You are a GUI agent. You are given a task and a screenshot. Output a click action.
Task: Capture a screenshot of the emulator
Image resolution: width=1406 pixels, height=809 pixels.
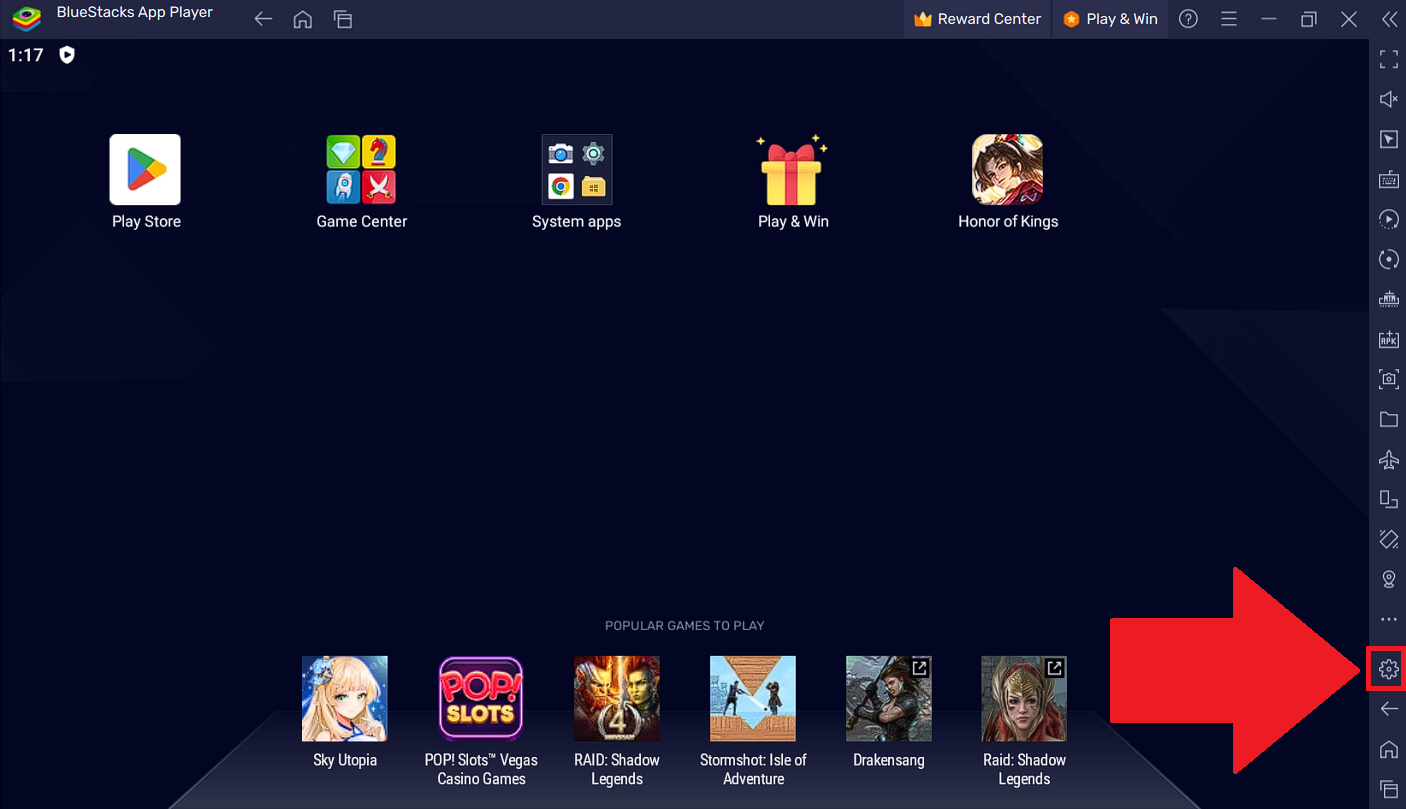point(1388,379)
